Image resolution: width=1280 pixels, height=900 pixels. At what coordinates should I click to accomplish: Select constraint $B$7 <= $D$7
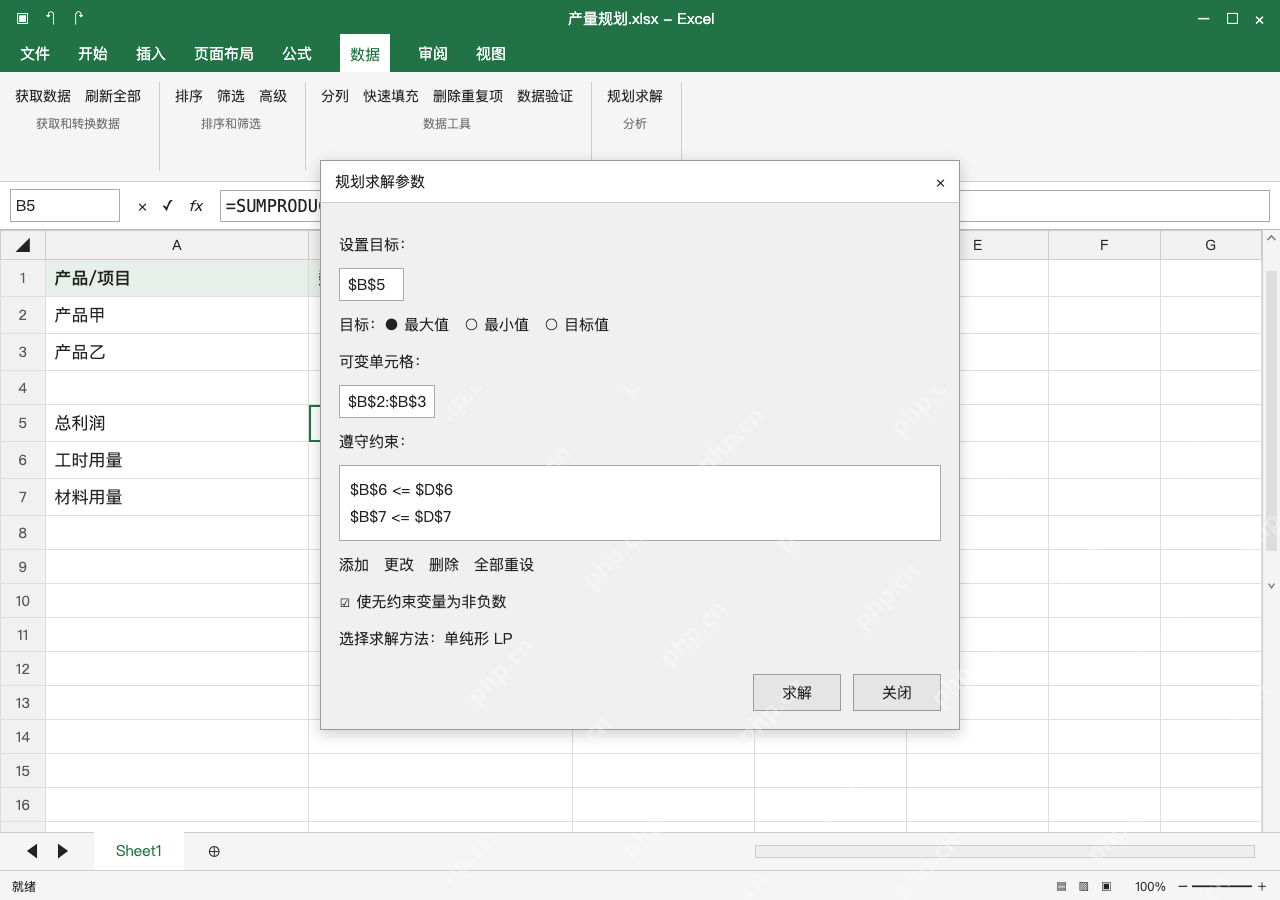pyautogui.click(x=401, y=517)
